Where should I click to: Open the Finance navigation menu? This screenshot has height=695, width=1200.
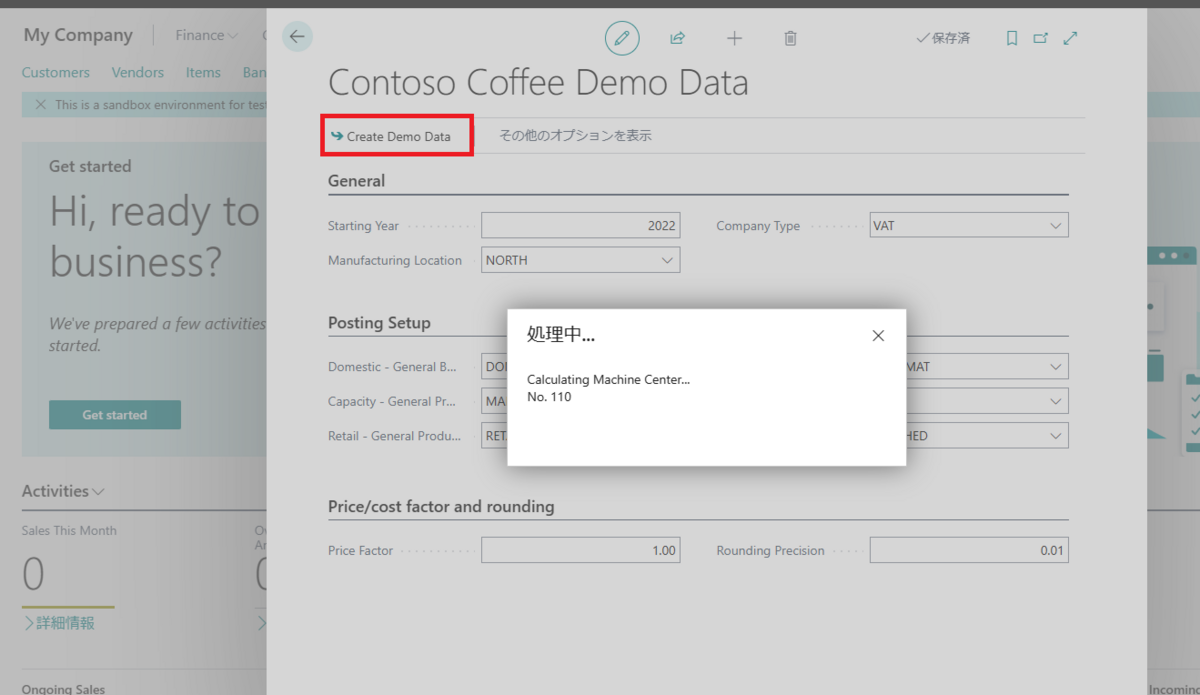[205, 34]
